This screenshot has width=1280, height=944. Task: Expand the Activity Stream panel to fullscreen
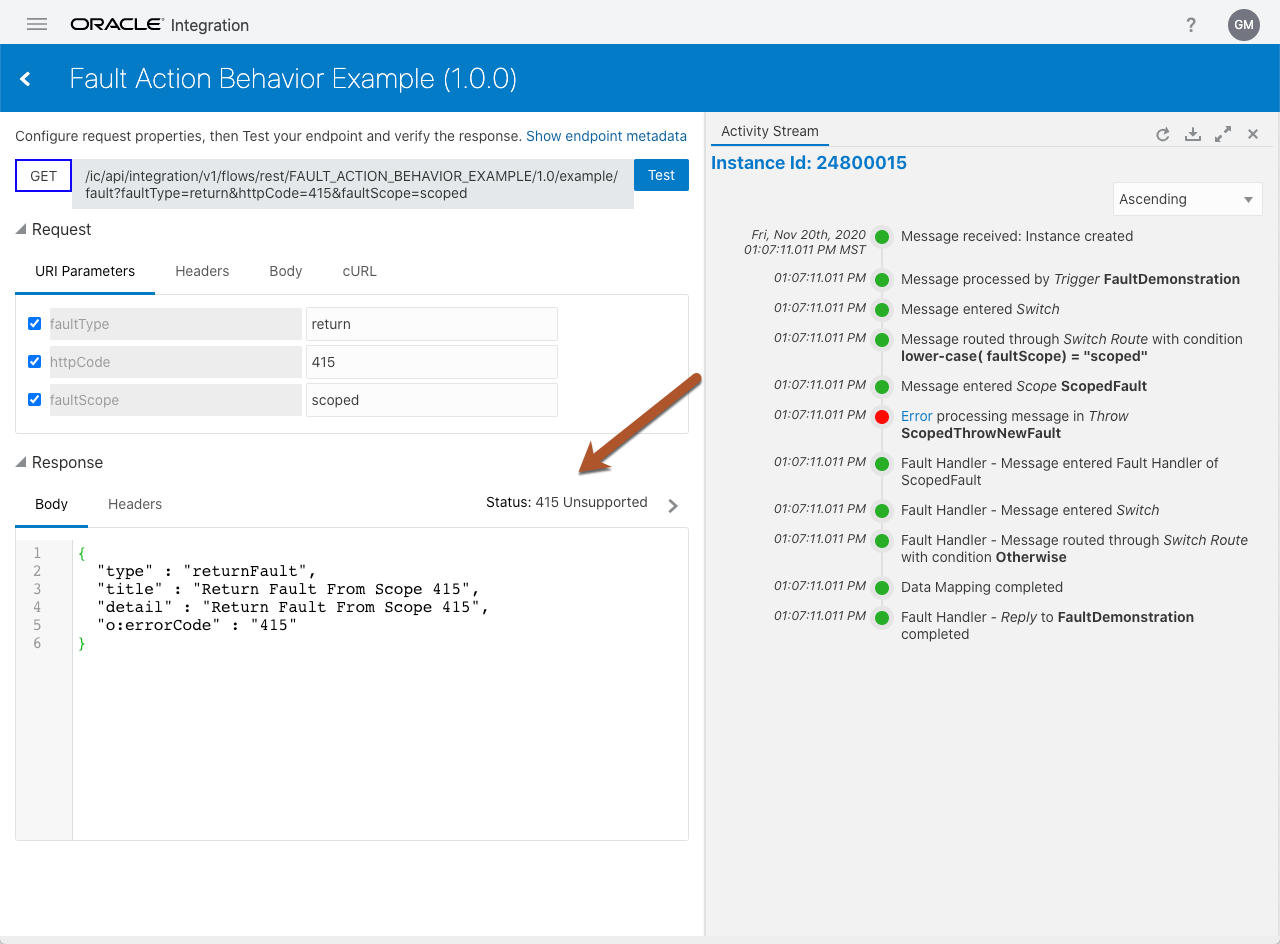(x=1222, y=134)
